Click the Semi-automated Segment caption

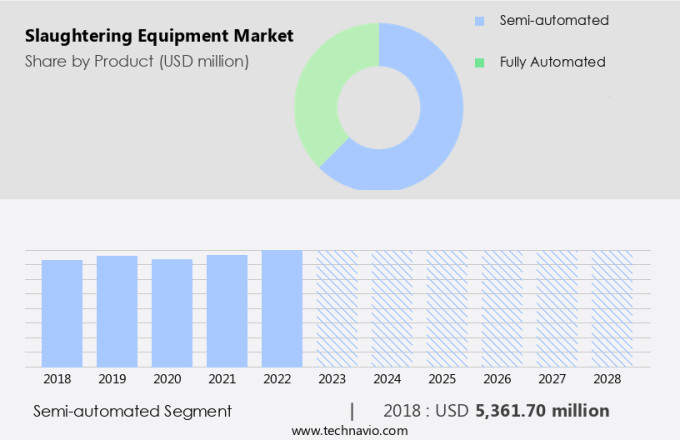pyautogui.click(x=132, y=411)
